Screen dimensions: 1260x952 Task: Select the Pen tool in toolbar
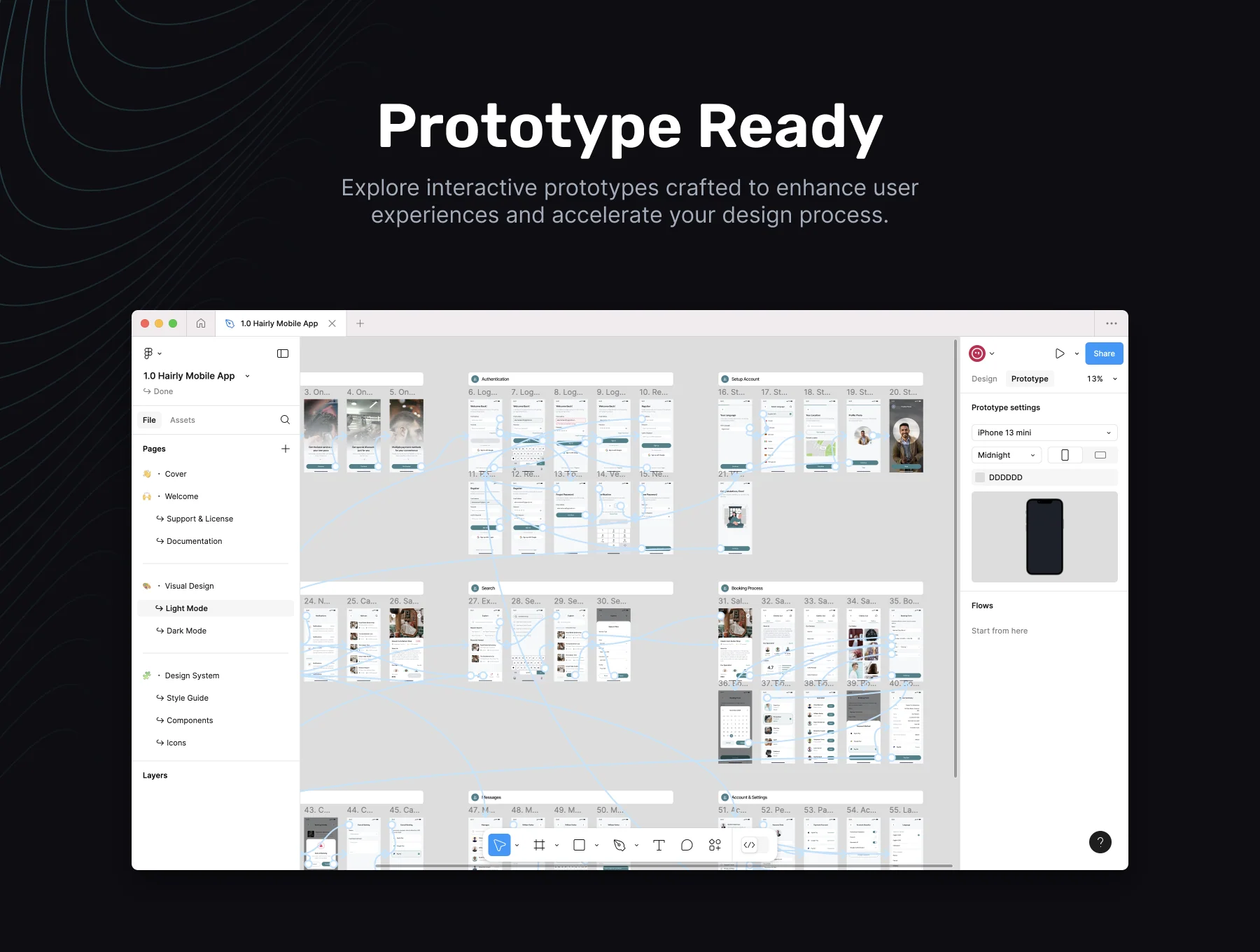coord(619,845)
